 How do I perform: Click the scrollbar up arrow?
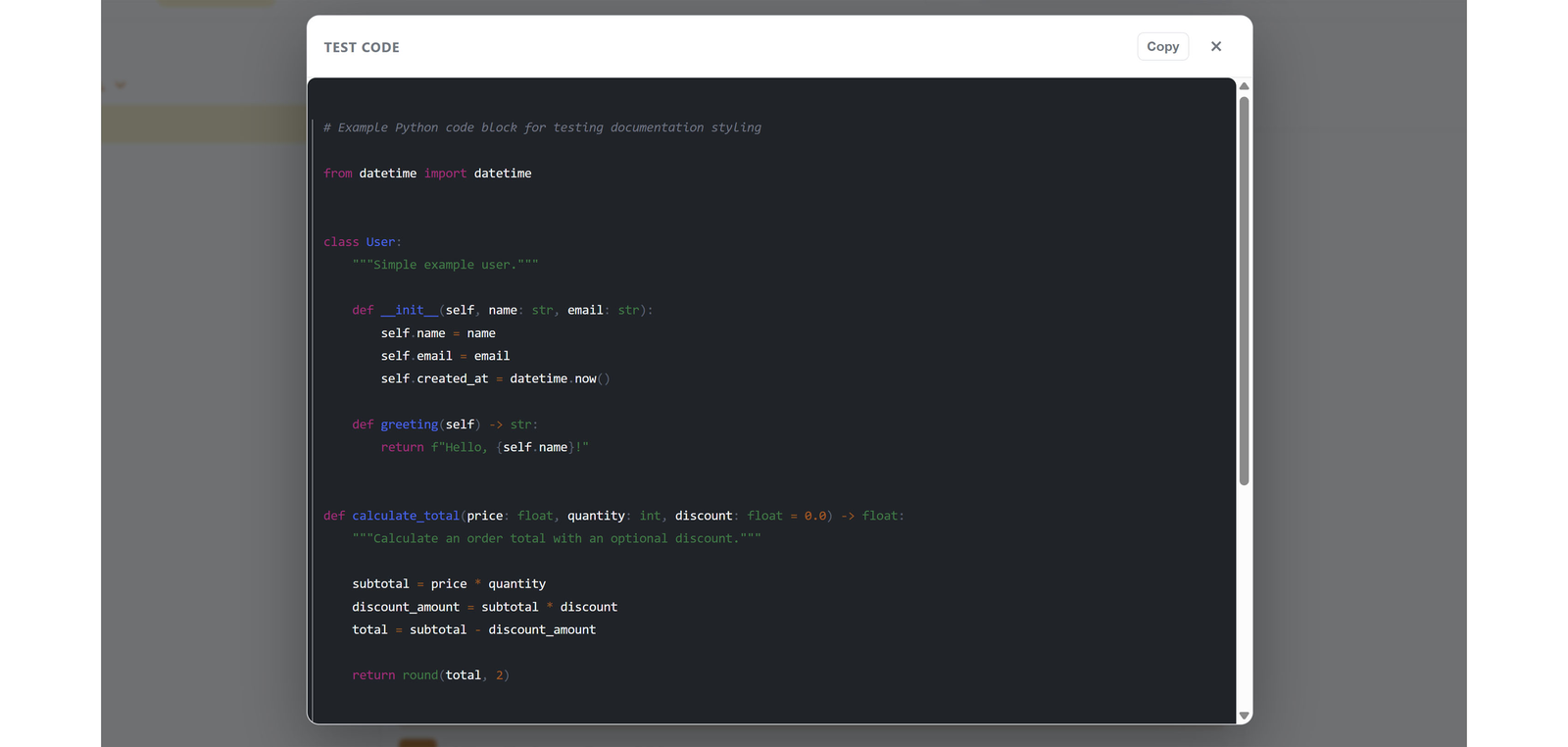1244,86
